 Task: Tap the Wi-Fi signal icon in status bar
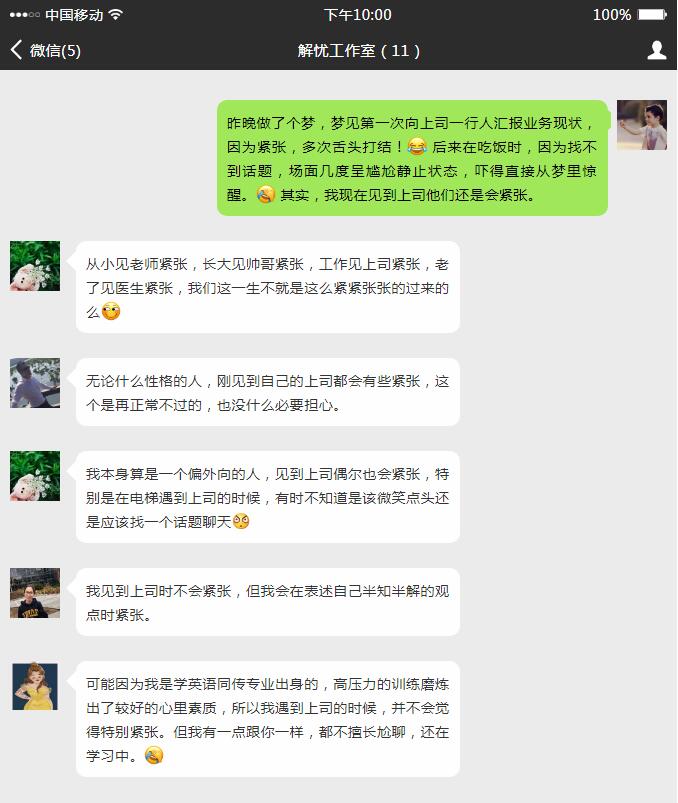pos(116,14)
